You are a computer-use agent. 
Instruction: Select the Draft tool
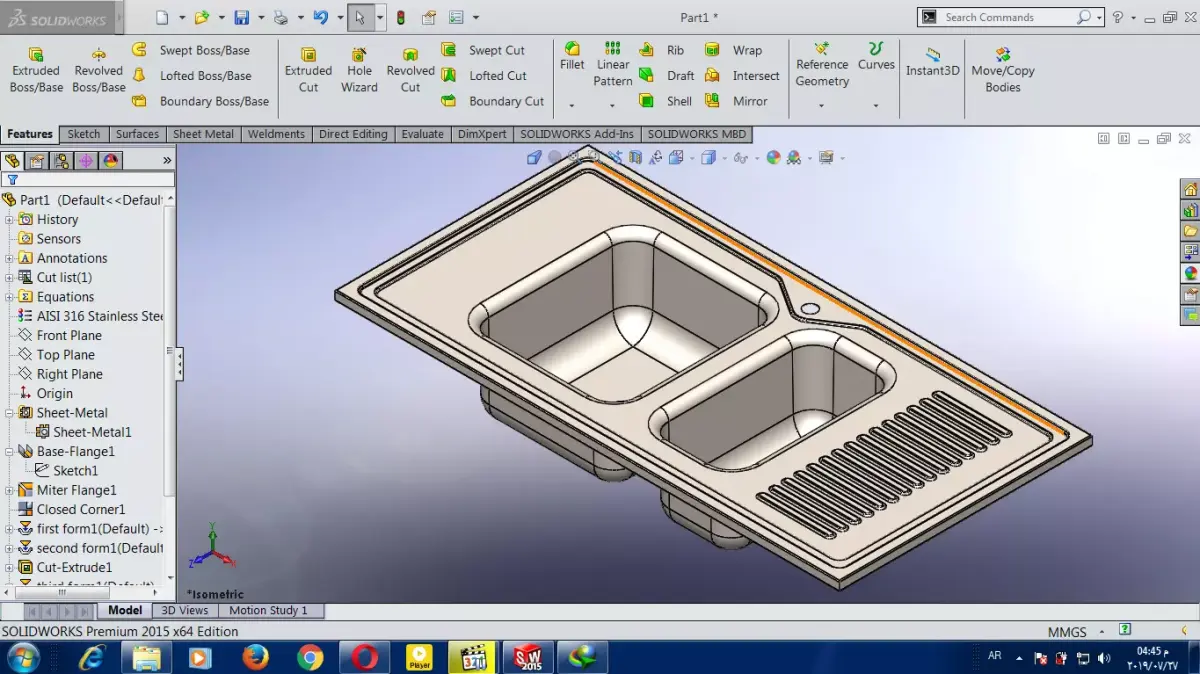coord(666,75)
